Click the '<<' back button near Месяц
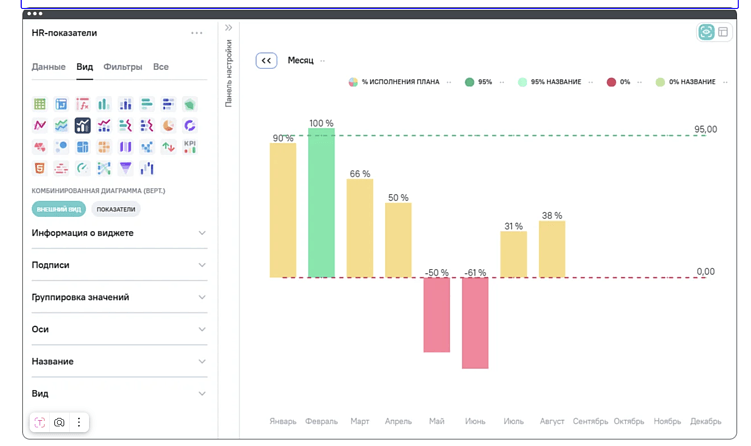Screen dimensions: 751x446 [x=266, y=60]
